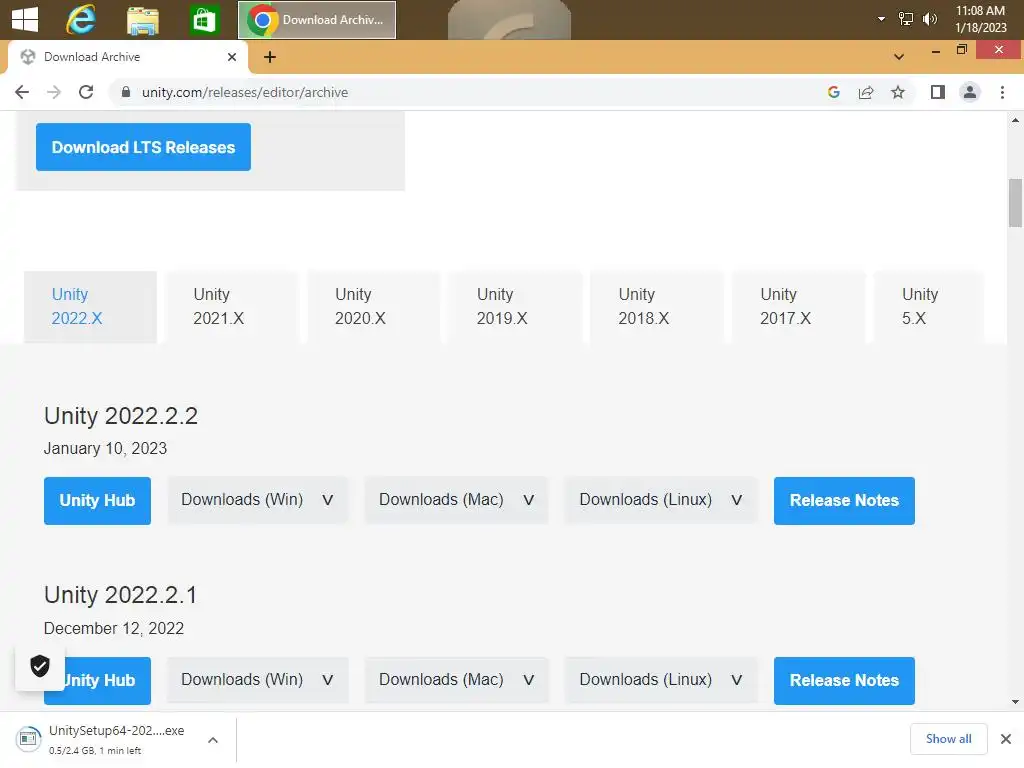Expand Downloads (Linux) for Unity 2022.2.2
The height and width of the screenshot is (768, 1024).
pos(660,500)
